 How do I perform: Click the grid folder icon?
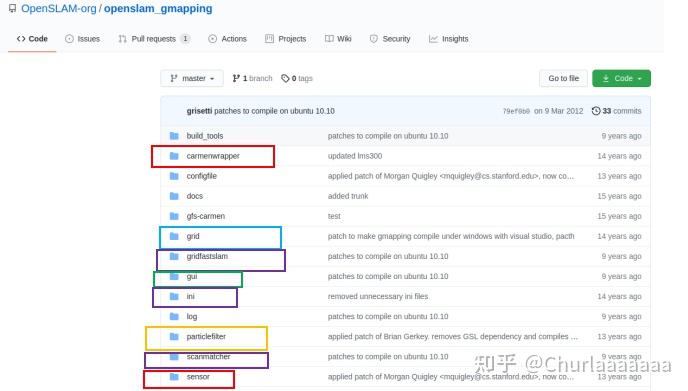pos(174,236)
